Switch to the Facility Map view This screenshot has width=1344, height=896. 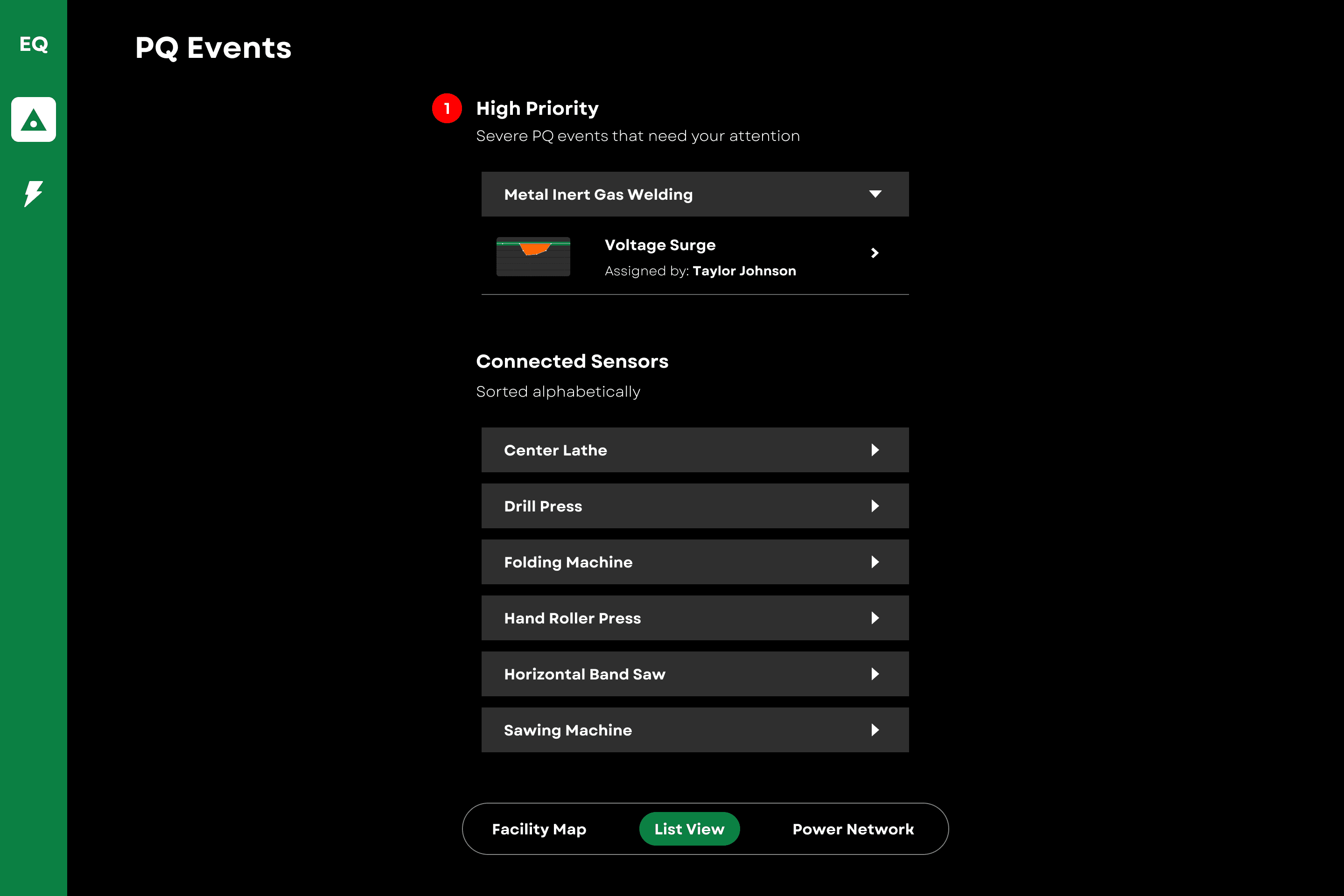coord(539,829)
